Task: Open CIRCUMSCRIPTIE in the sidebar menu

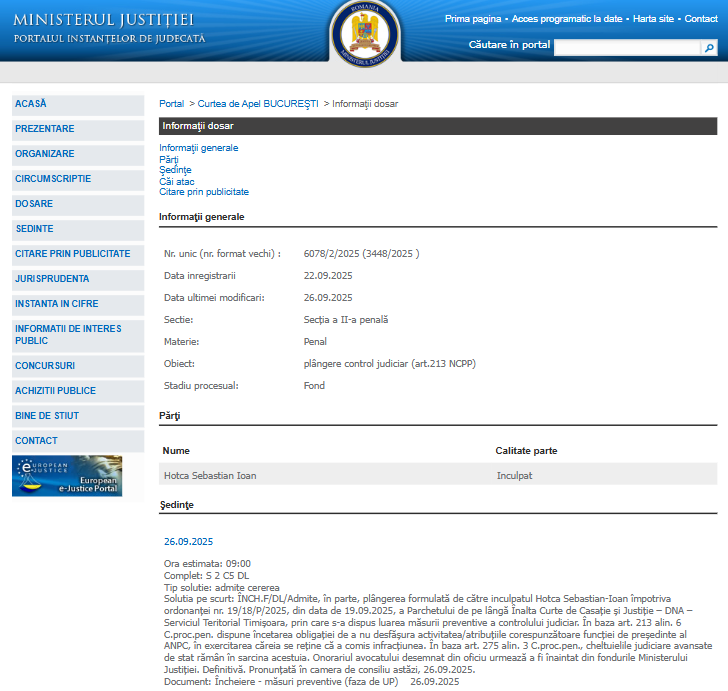Action: (78, 179)
